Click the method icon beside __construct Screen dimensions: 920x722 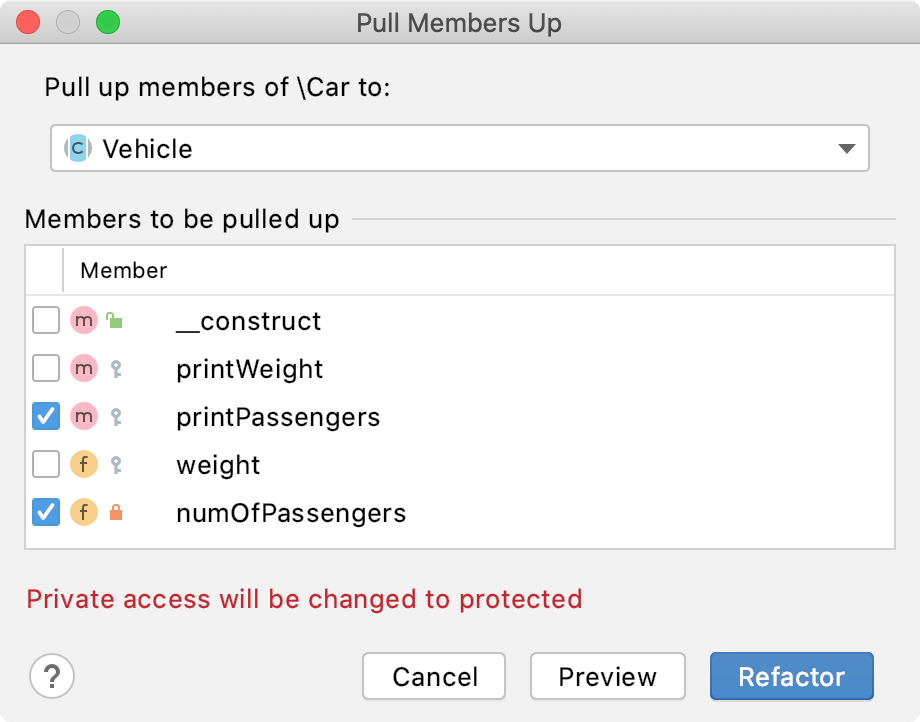[84, 320]
